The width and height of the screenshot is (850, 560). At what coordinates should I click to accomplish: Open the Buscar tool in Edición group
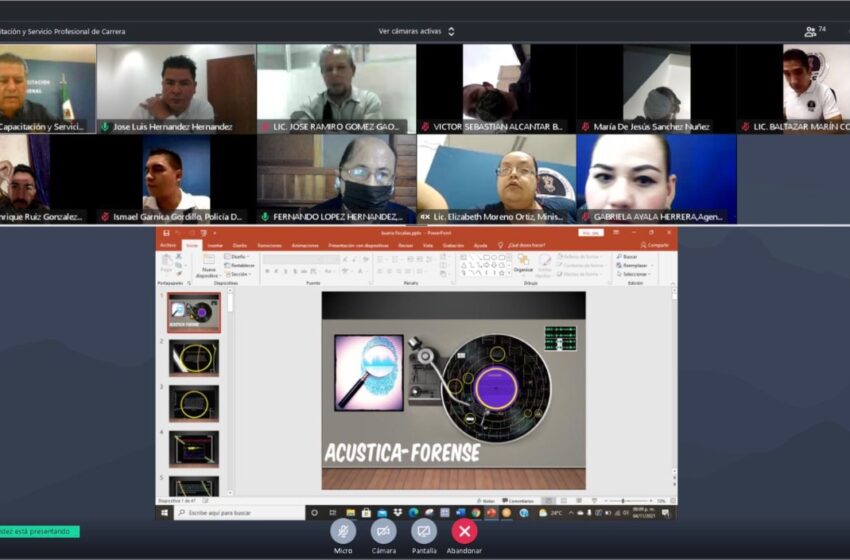pyautogui.click(x=628, y=256)
